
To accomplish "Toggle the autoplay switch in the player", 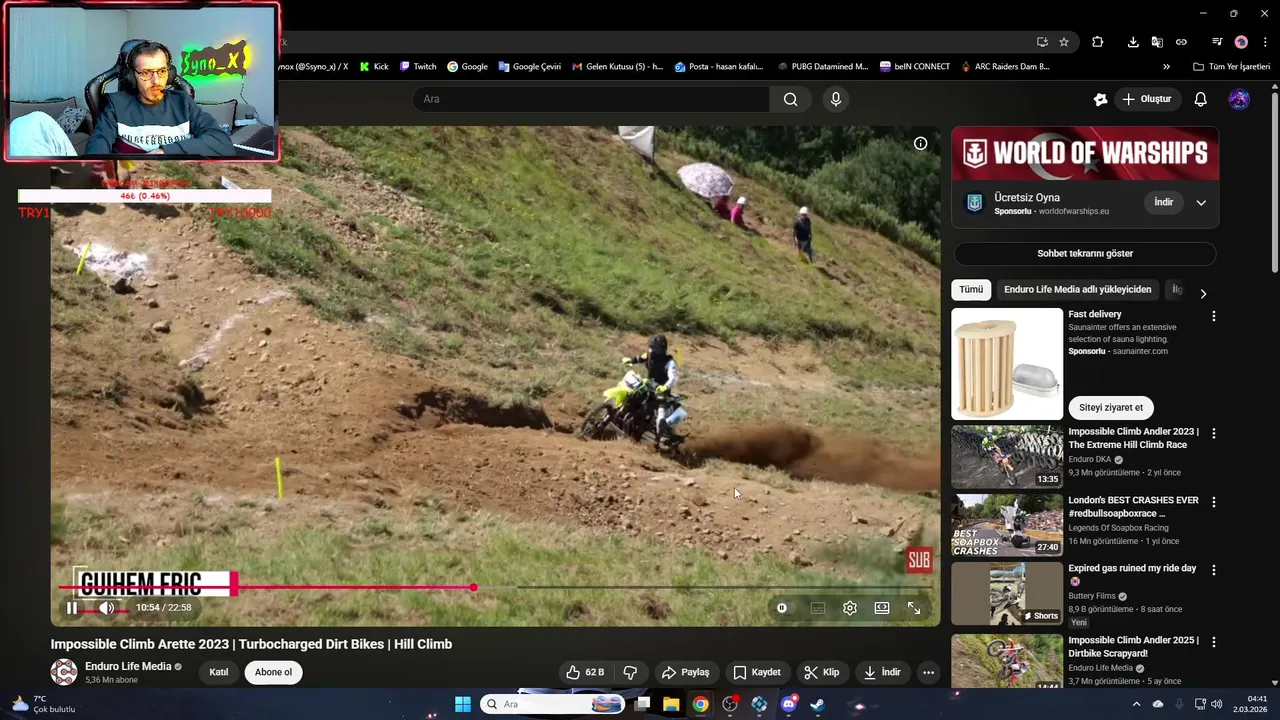I will (x=782, y=607).
